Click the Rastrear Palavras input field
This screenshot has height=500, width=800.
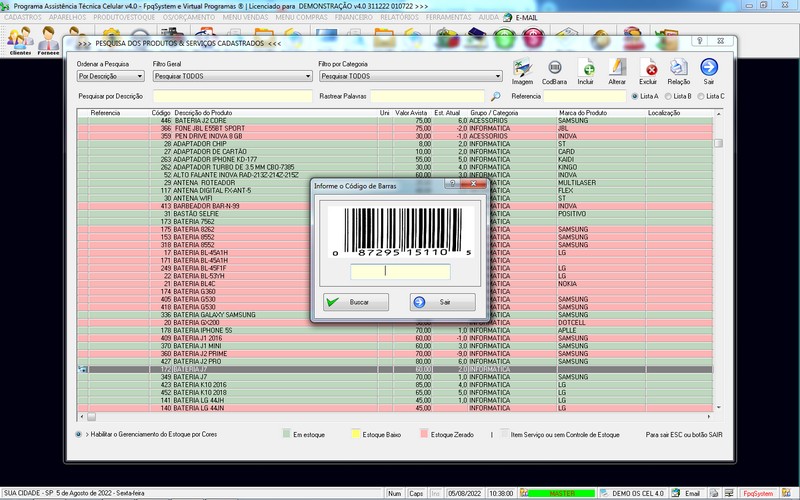[x=428, y=96]
